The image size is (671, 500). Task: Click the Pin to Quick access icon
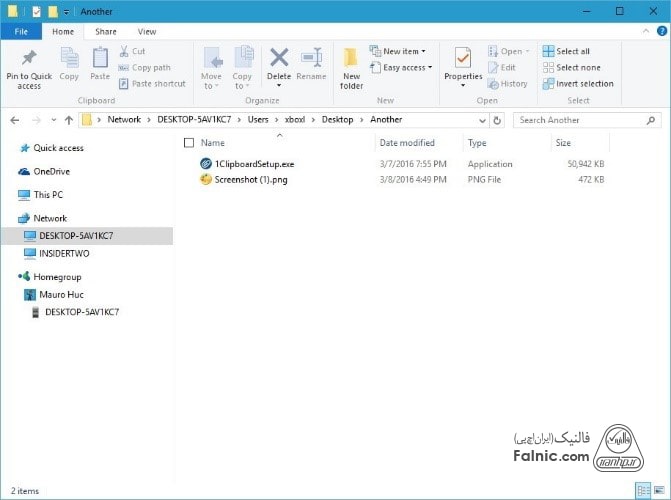click(x=29, y=59)
